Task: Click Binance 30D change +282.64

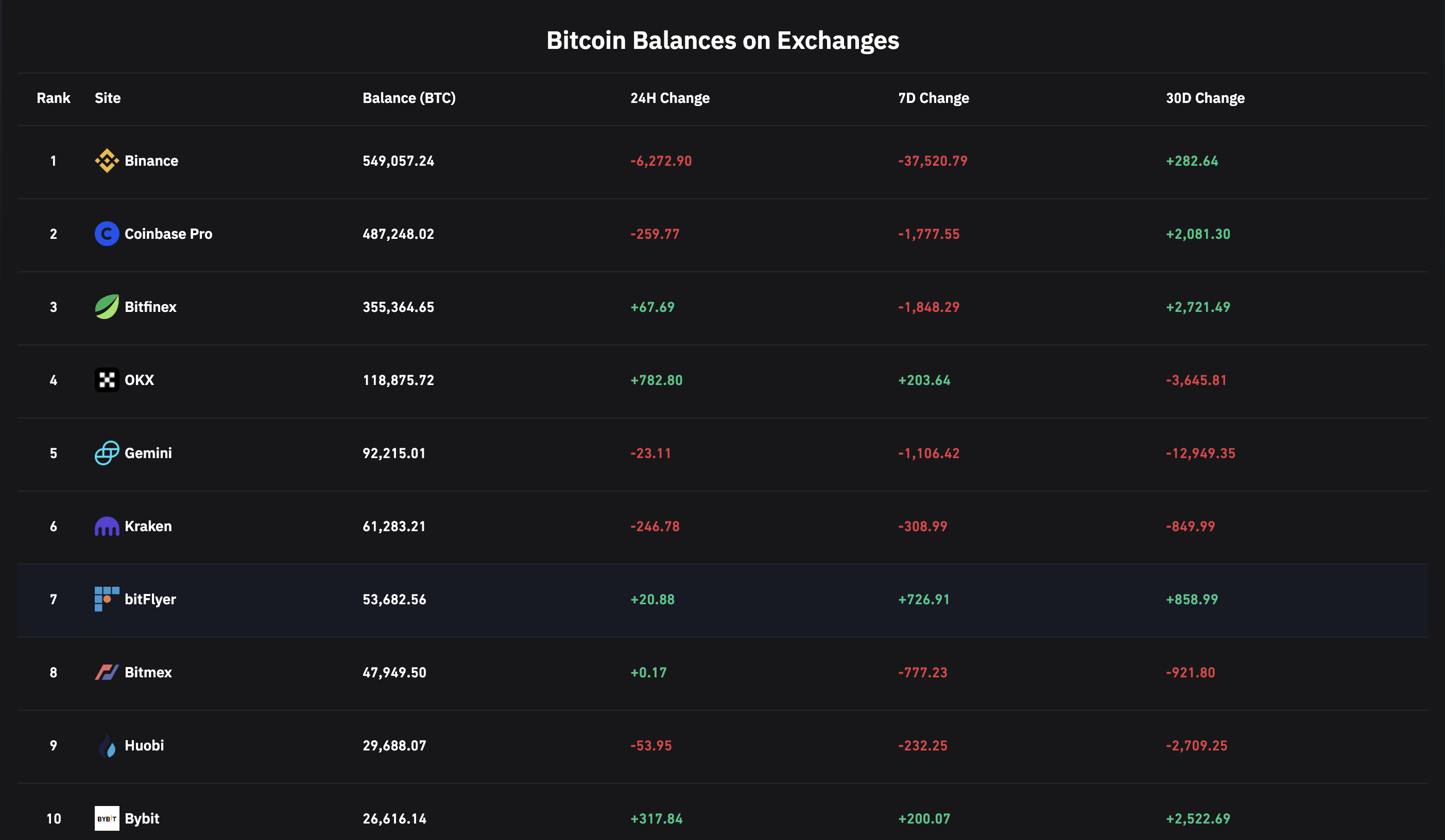Action: [1192, 161]
